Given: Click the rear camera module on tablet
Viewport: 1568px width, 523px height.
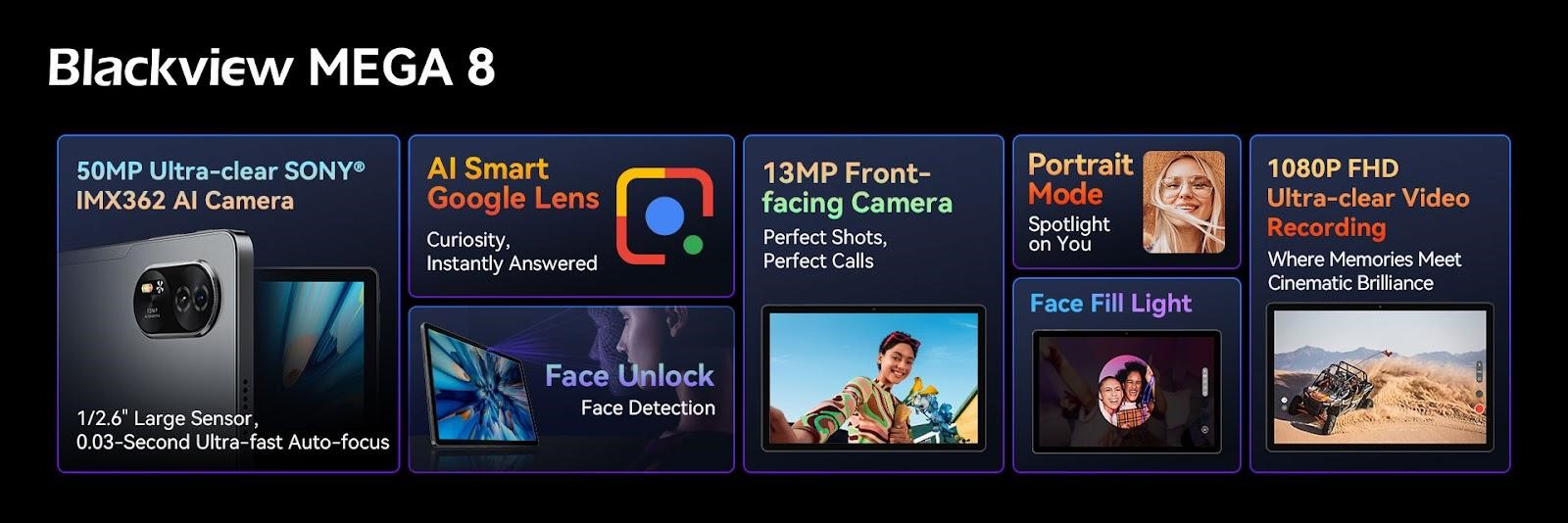Looking at the screenshot, I should pos(177,299).
